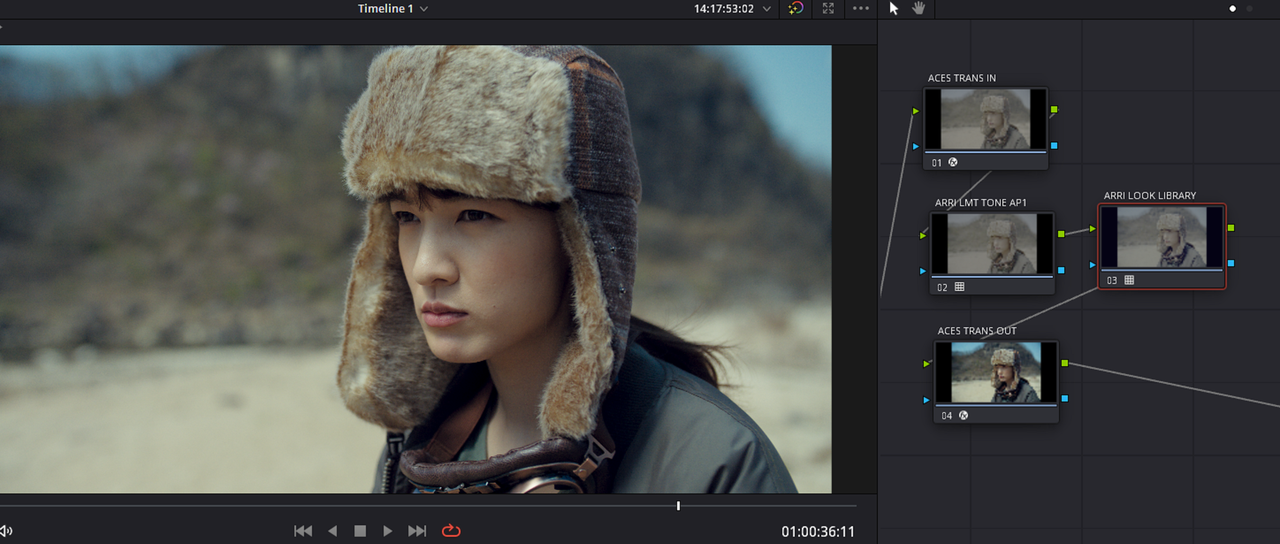
Task: Click green RGB output of ARRI LMT TONE AP1
Action: point(1061,234)
